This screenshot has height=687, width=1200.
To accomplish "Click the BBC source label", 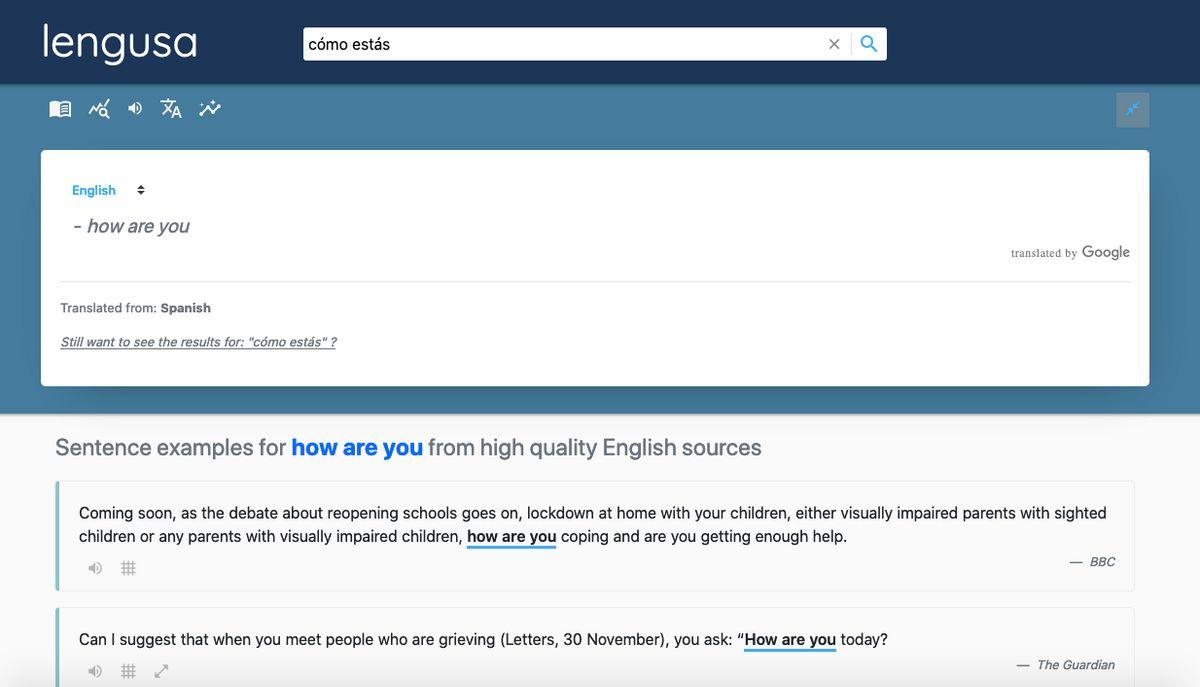I will (1101, 562).
